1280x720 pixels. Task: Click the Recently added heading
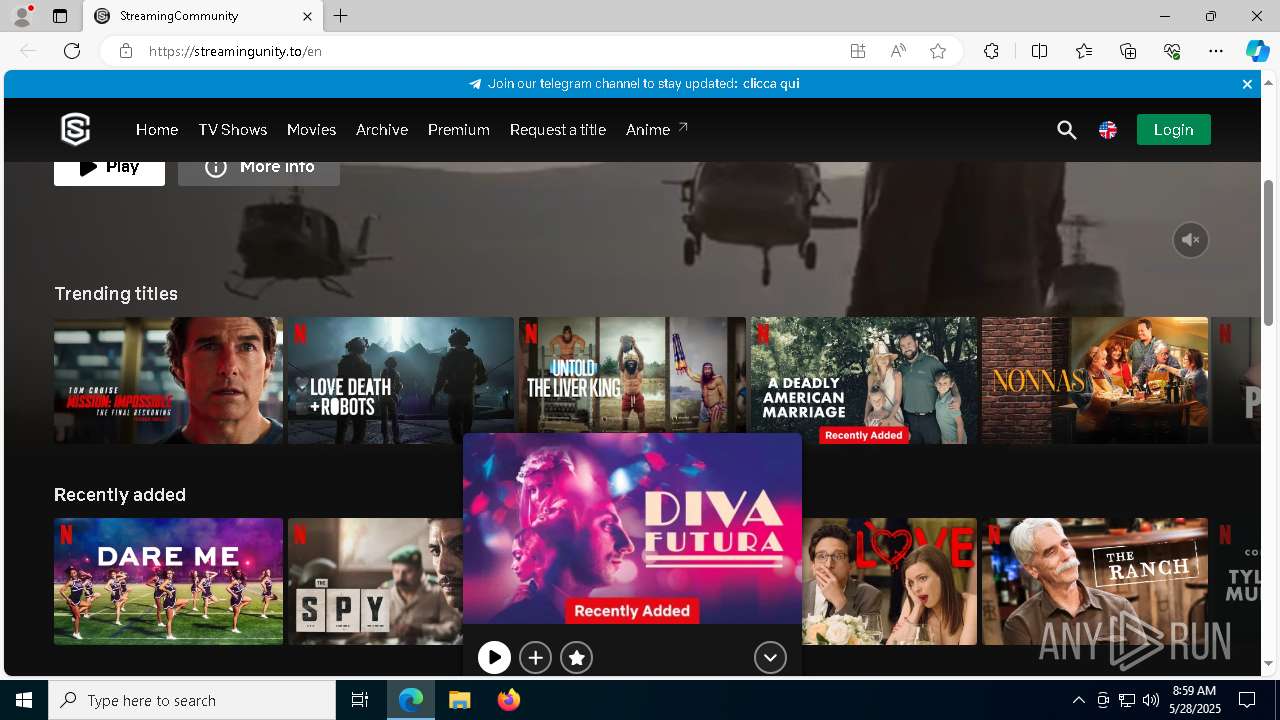tap(120, 495)
